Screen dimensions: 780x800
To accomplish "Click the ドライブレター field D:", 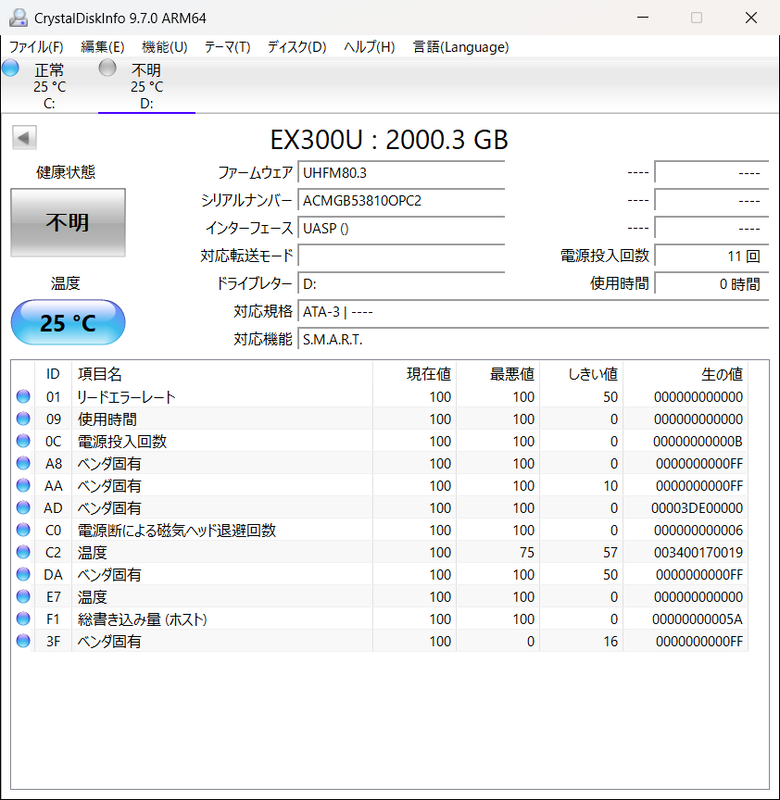I will coord(401,284).
